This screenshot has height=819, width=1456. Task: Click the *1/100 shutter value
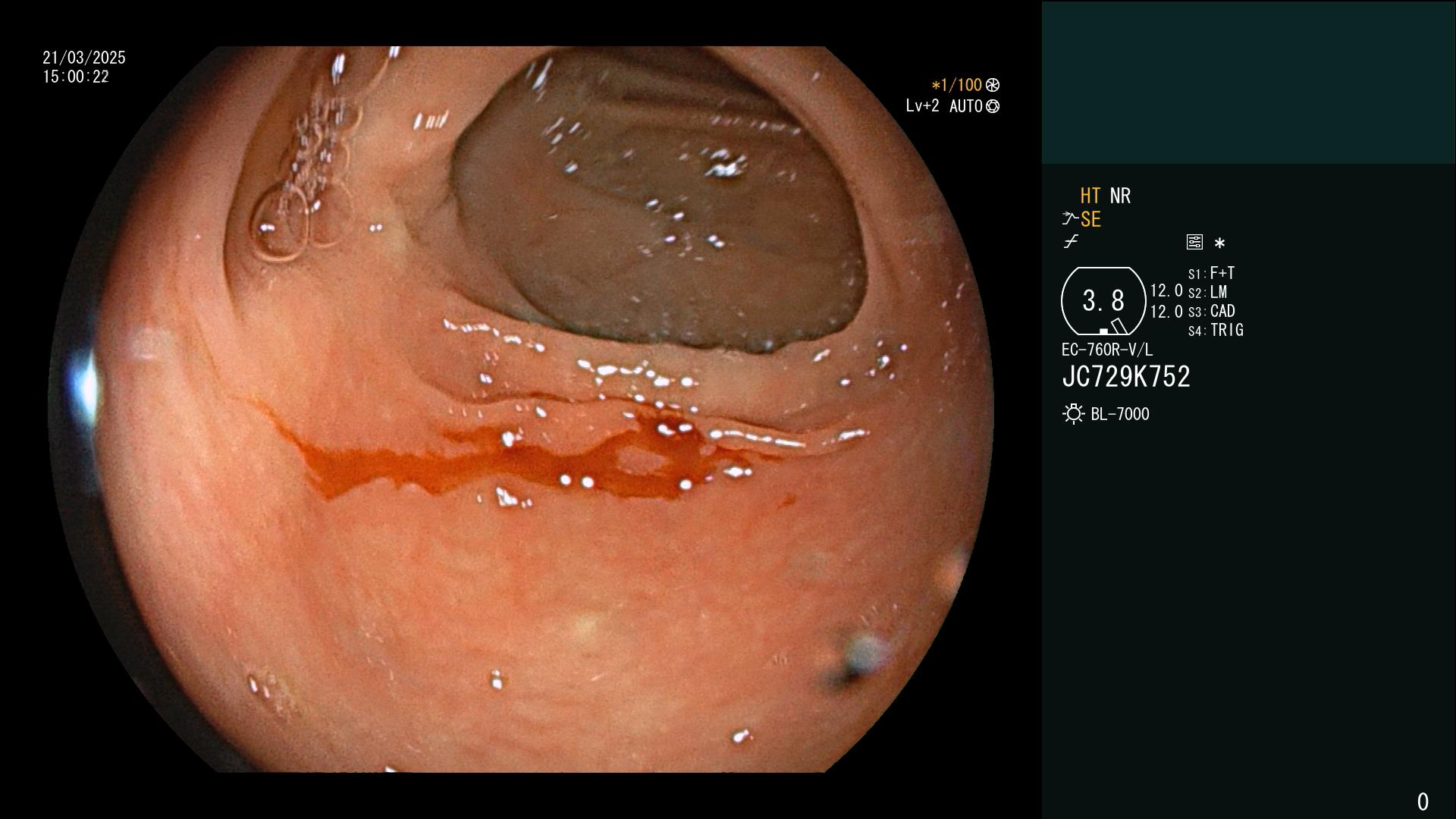[x=957, y=85]
